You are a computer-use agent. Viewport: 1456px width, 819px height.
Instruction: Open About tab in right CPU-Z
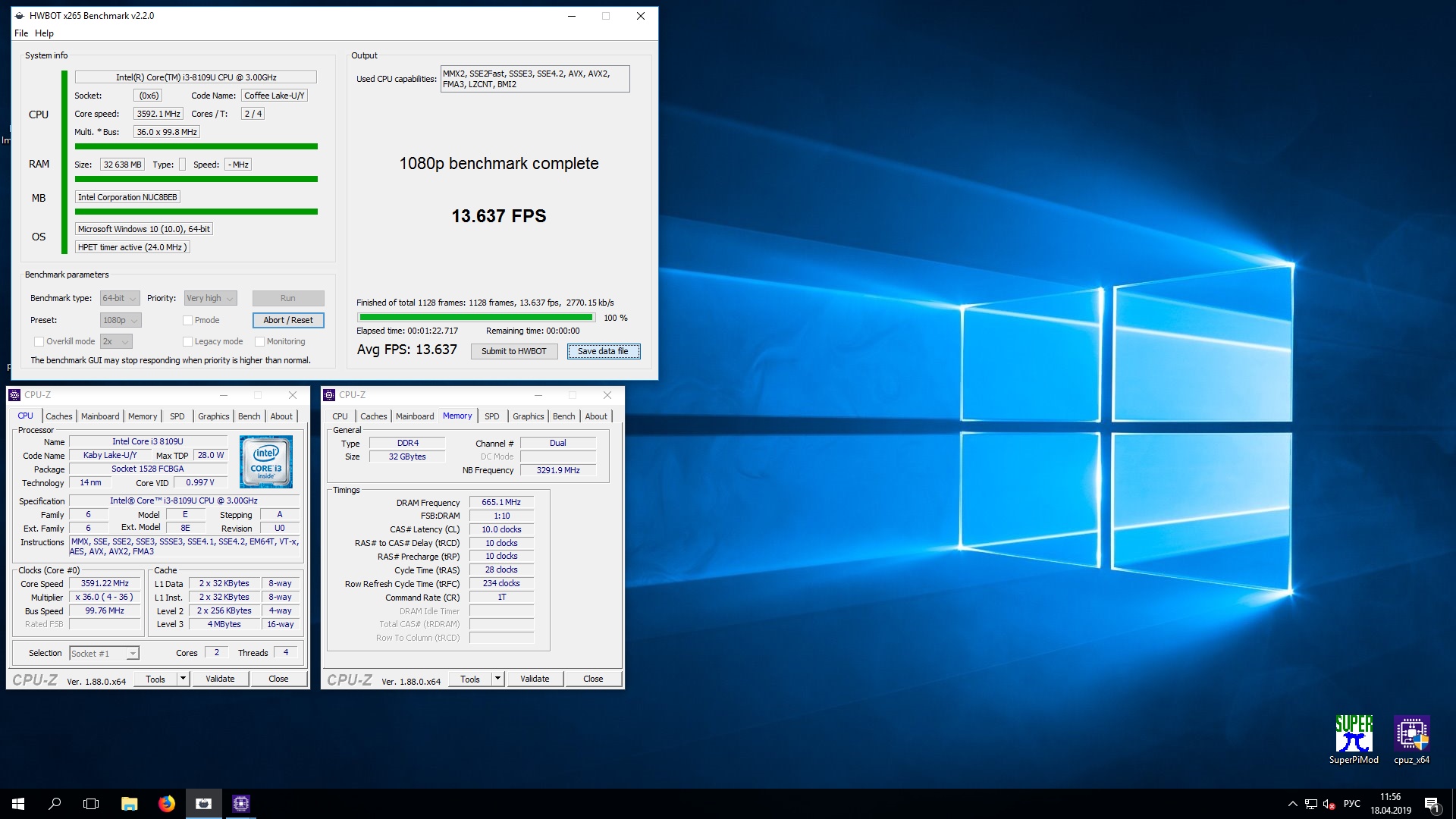596,416
